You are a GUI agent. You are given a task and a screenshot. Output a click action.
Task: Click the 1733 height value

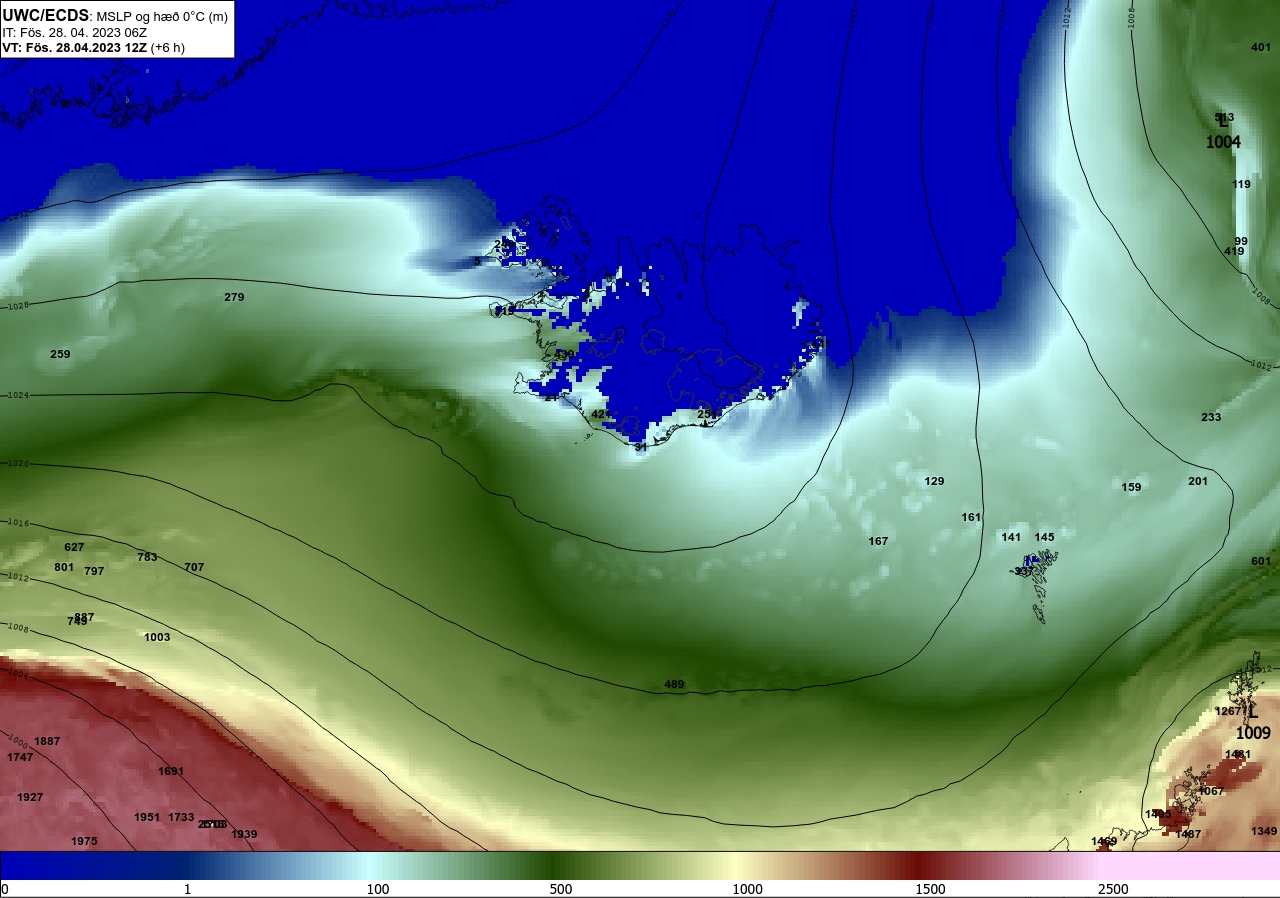pos(181,817)
